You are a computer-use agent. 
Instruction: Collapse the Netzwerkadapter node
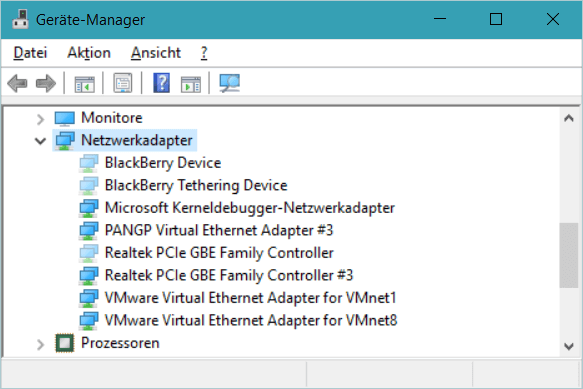pyautogui.click(x=40, y=141)
